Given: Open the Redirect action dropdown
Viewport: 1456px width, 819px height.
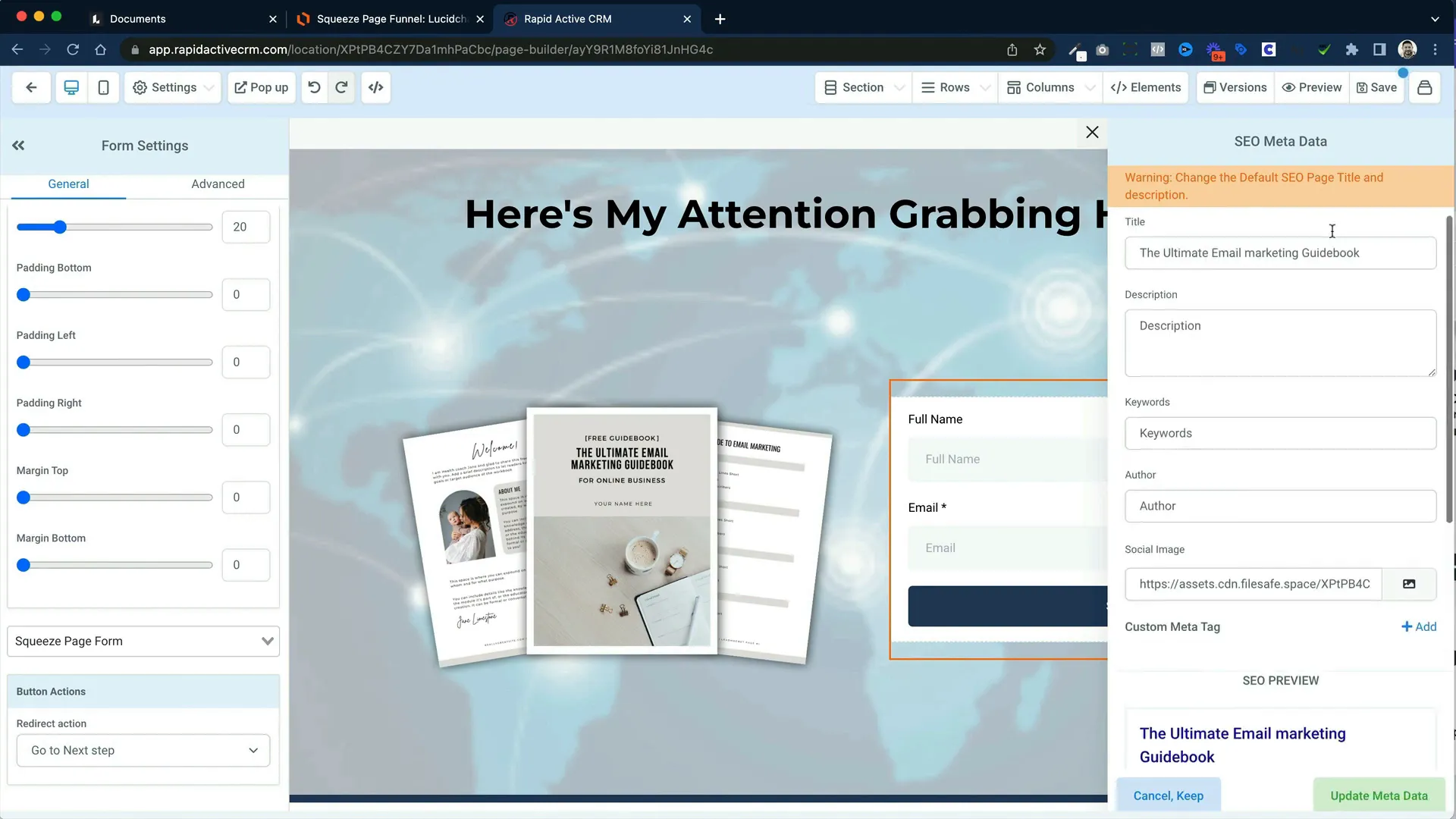Looking at the screenshot, I should 143,750.
